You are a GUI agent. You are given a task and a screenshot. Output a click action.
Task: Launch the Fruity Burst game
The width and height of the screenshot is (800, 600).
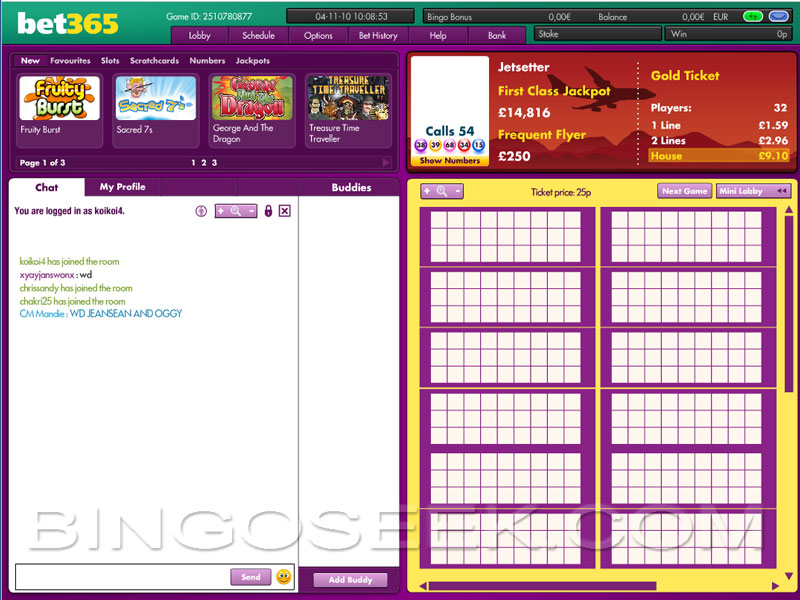pos(60,110)
